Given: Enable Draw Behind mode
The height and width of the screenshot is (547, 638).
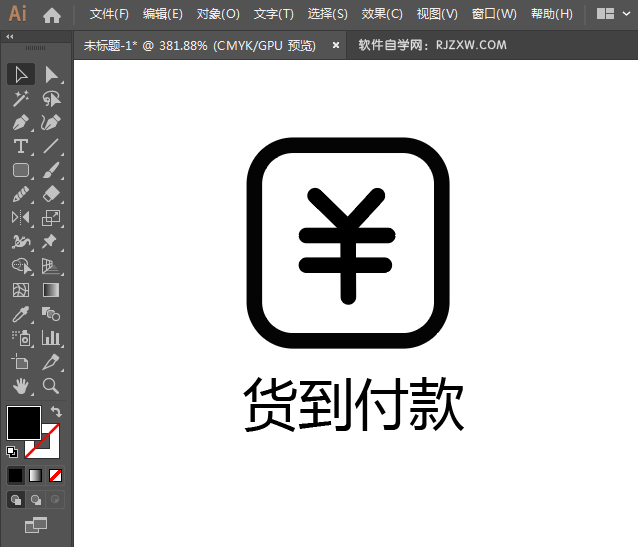Looking at the screenshot, I should pyautogui.click(x=36, y=499).
